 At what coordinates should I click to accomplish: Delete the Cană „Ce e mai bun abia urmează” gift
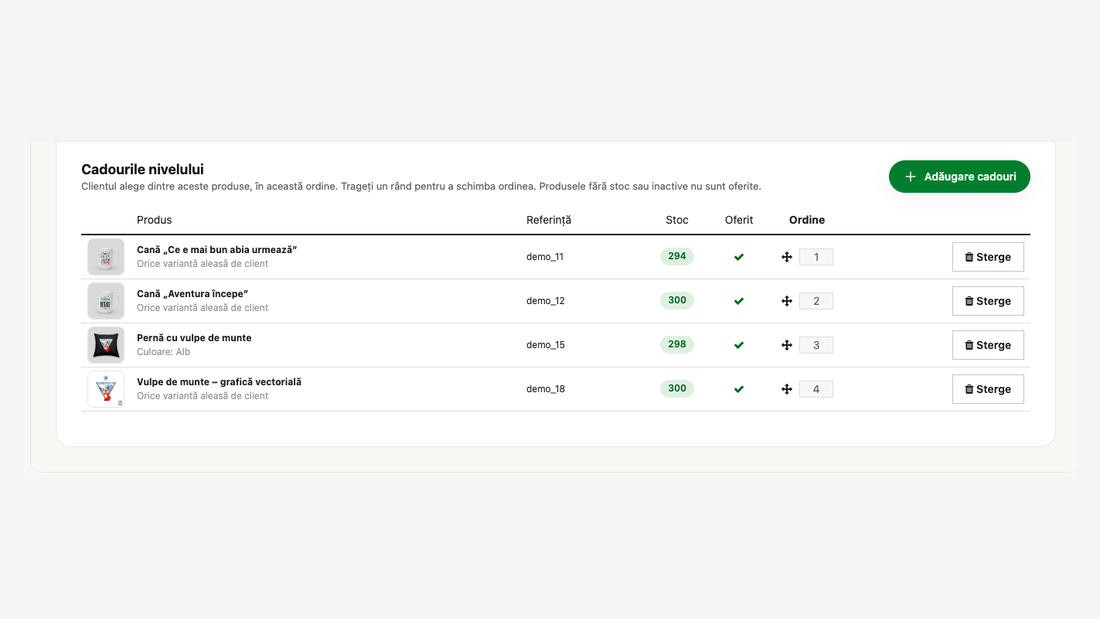(x=988, y=257)
